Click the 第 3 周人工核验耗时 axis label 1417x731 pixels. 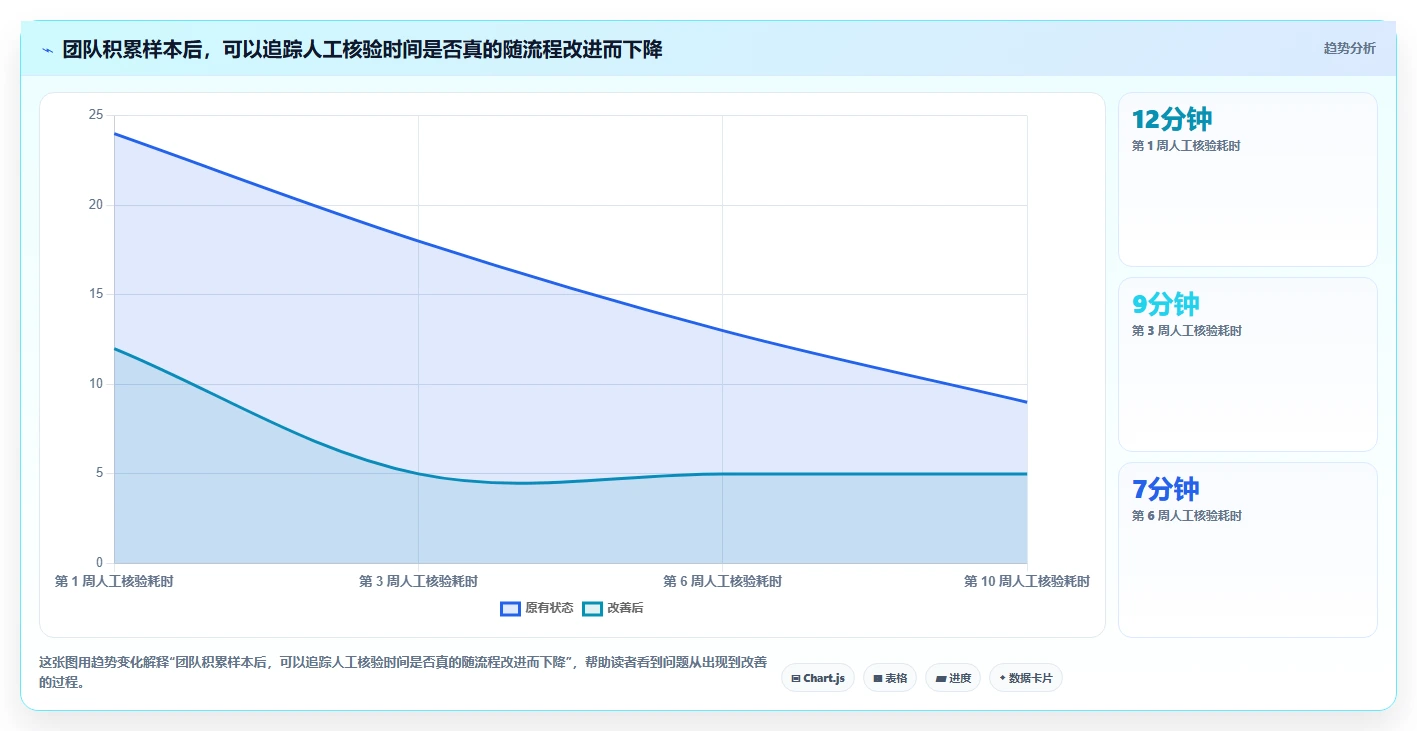tap(418, 581)
